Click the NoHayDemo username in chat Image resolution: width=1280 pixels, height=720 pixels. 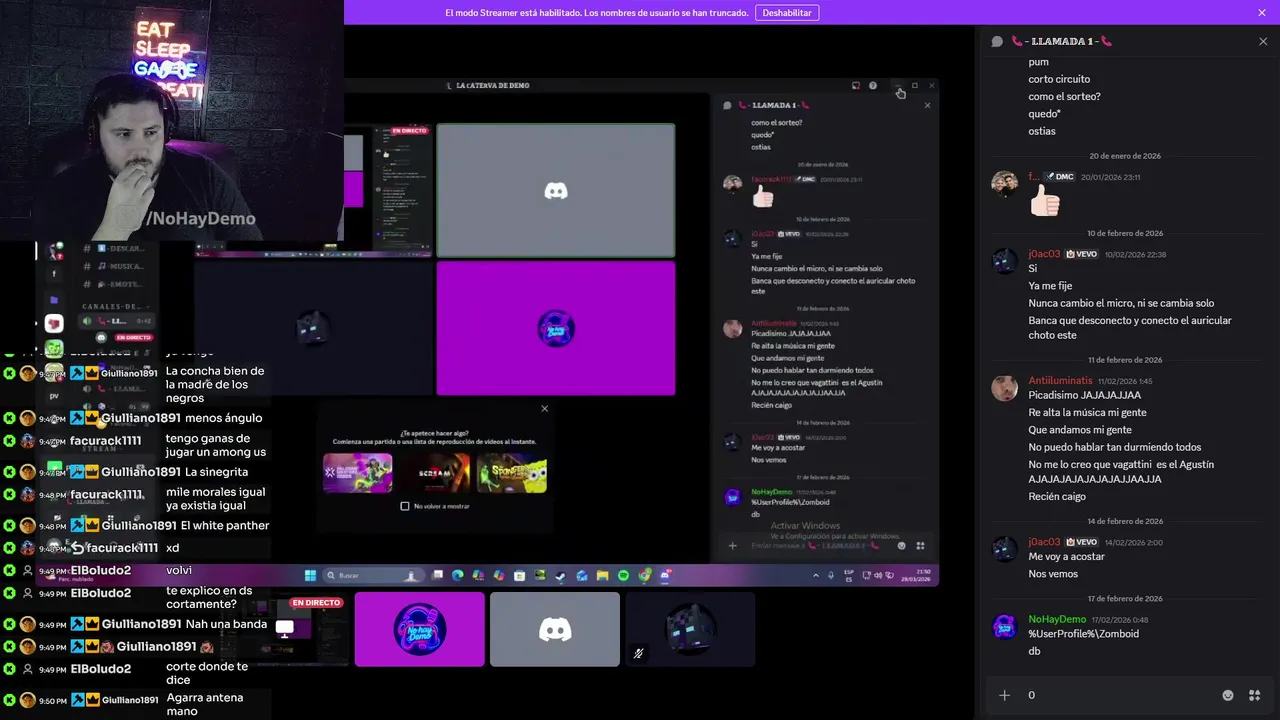coord(1057,619)
